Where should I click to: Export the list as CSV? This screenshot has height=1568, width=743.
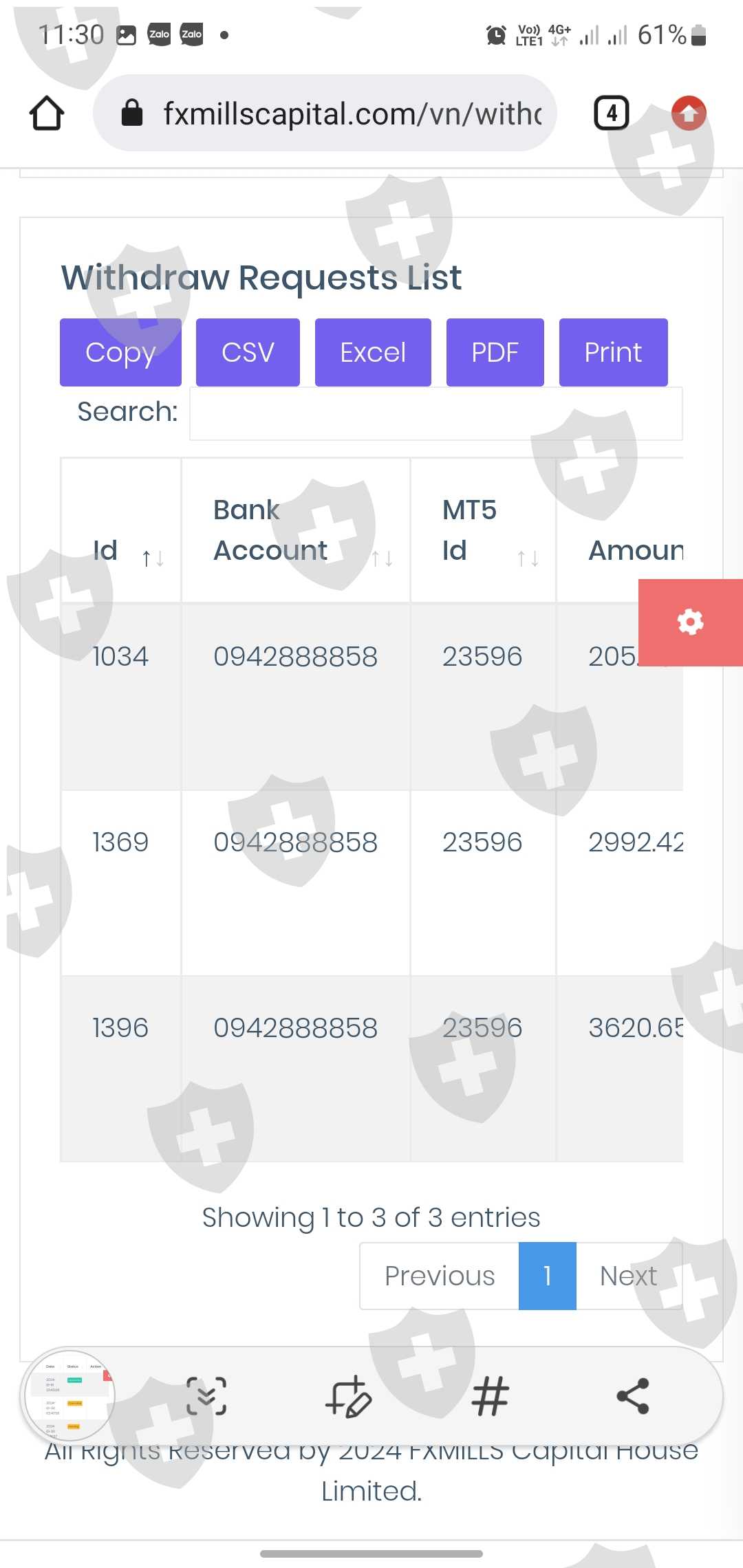pyautogui.click(x=248, y=352)
